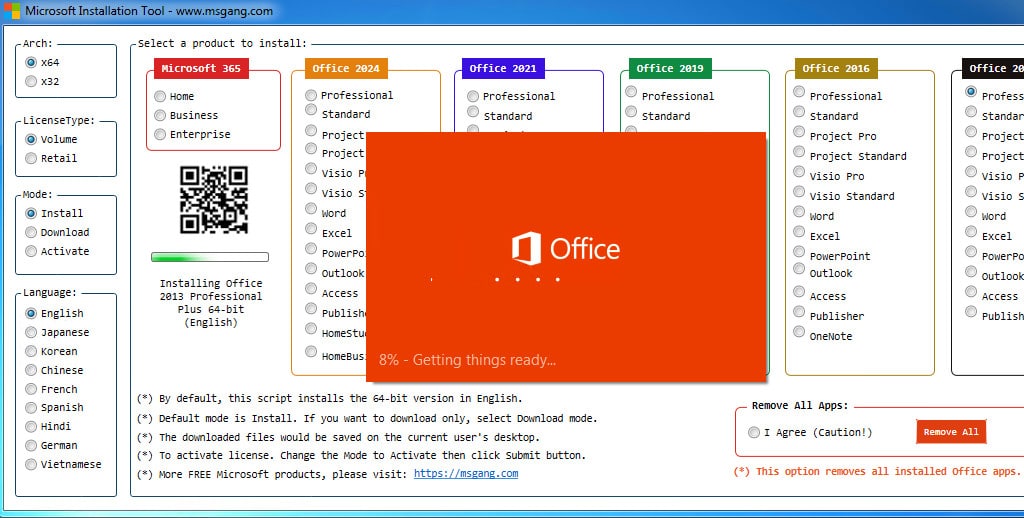The height and width of the screenshot is (518, 1024).
Task: Select Office 2016 Publisher
Action: [x=799, y=312]
